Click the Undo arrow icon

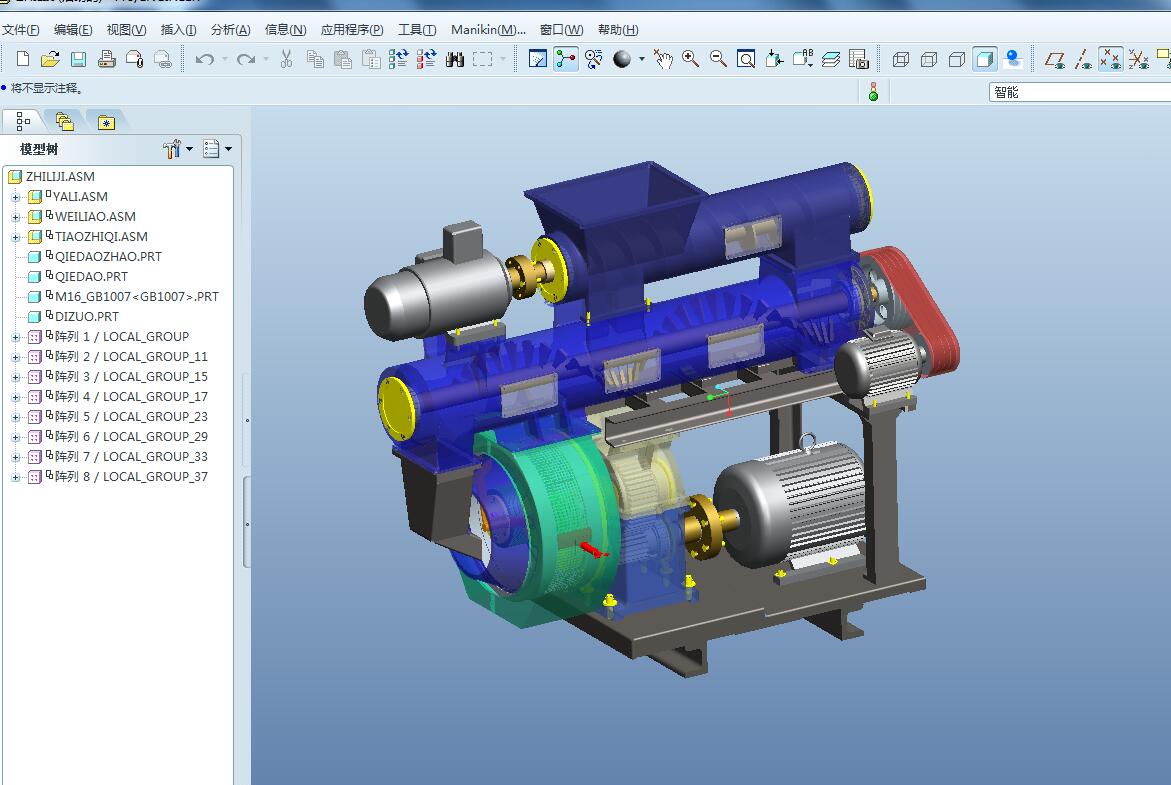(205, 59)
